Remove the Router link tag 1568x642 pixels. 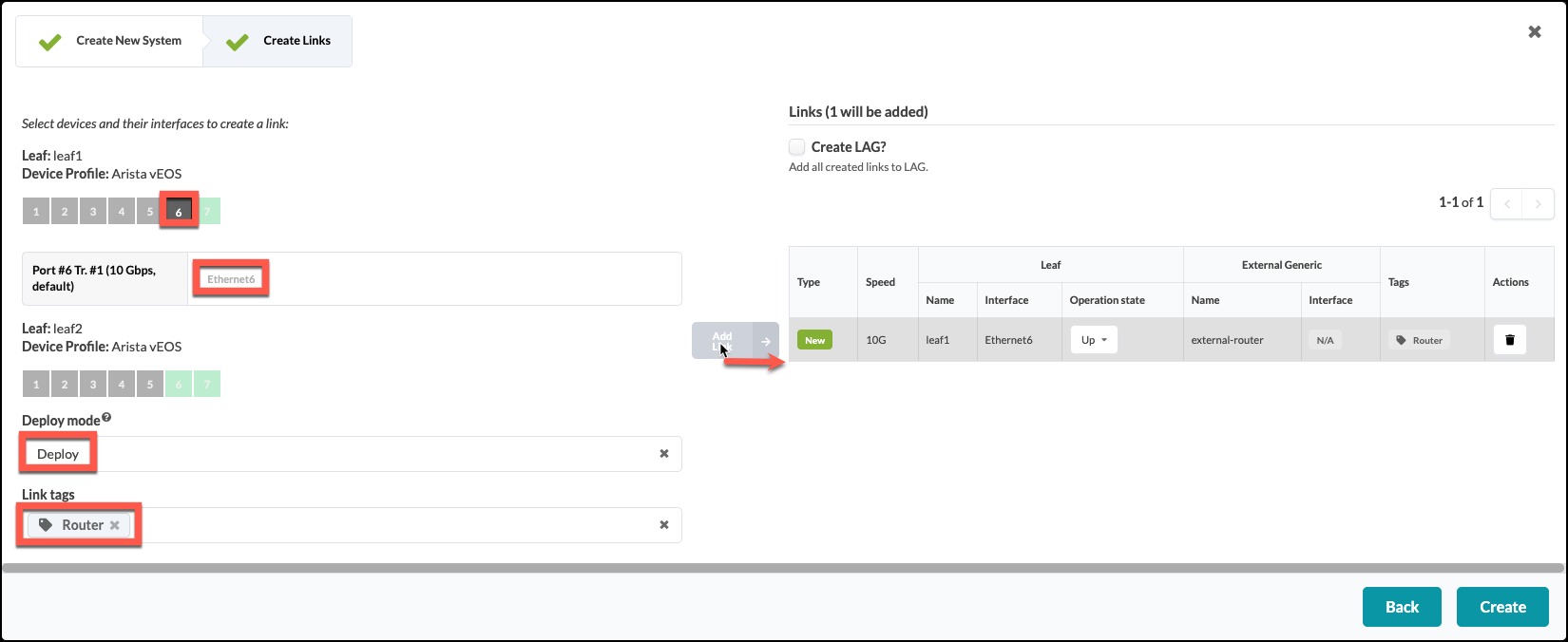tap(115, 525)
